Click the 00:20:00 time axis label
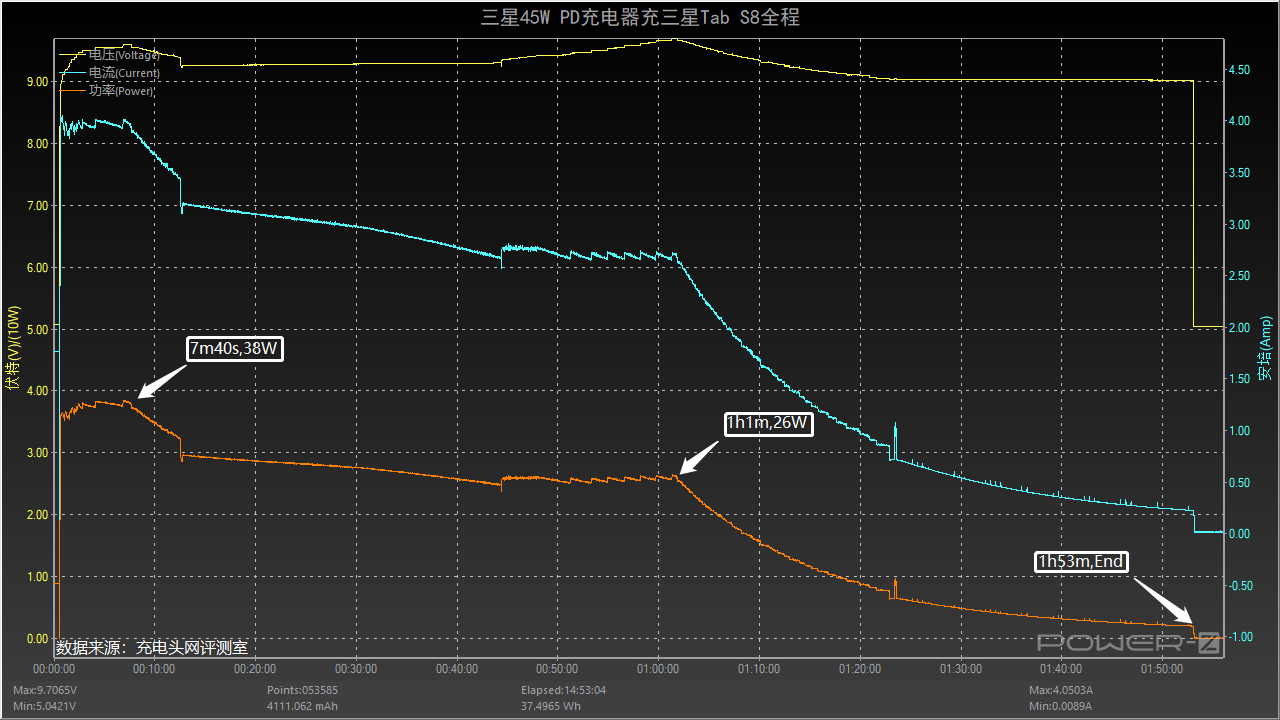This screenshot has width=1280, height=720. pyautogui.click(x=255, y=669)
